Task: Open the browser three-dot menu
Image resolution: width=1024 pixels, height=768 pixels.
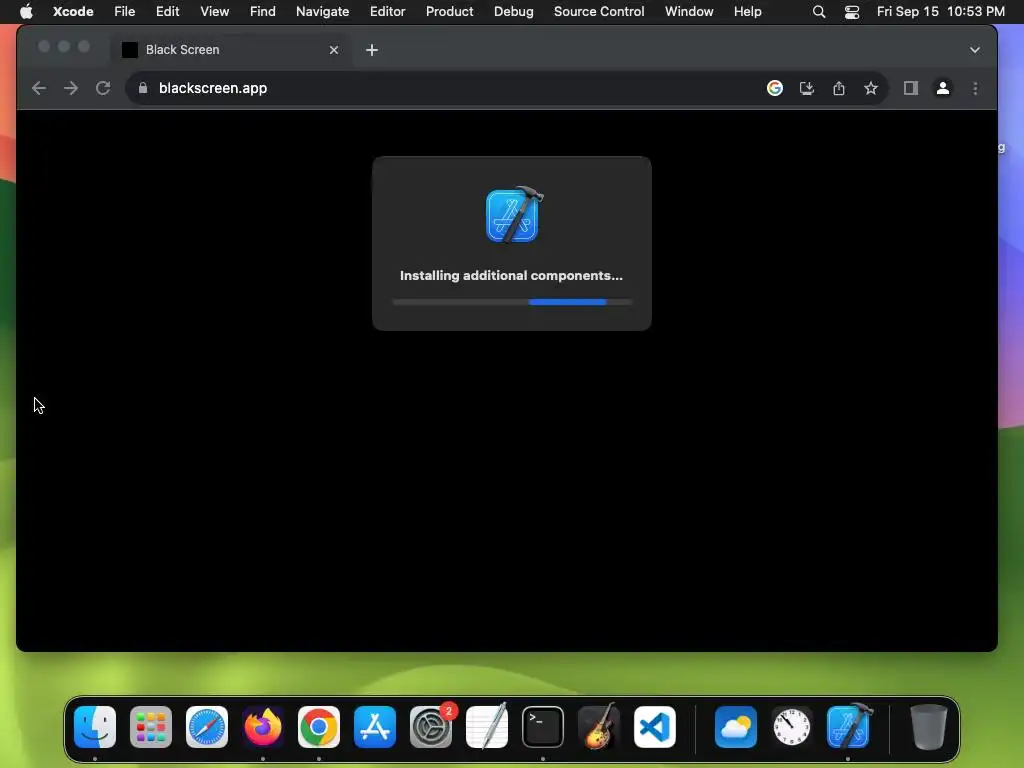Action: point(975,88)
